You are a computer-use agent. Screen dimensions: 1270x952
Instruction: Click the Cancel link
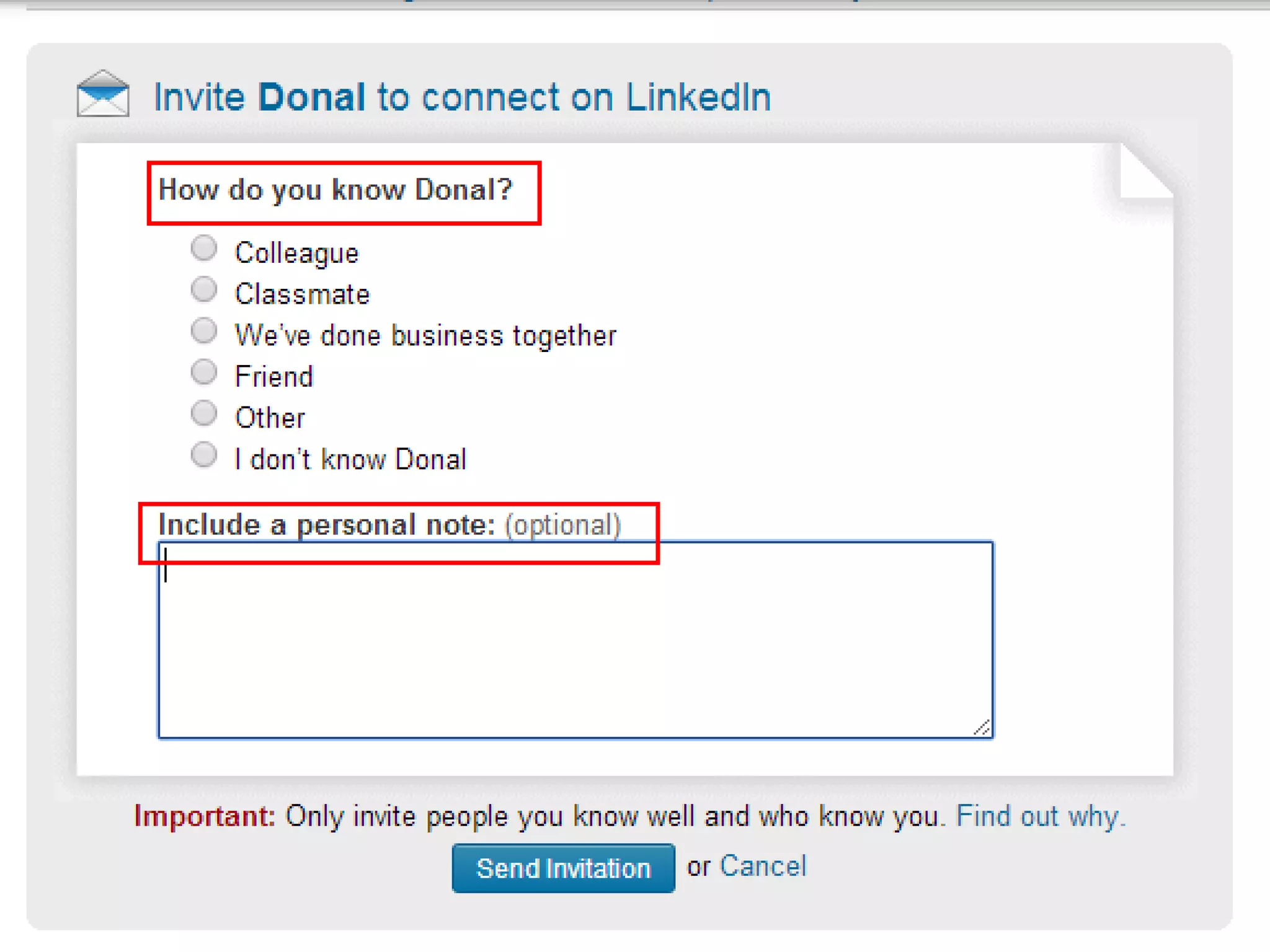(762, 866)
